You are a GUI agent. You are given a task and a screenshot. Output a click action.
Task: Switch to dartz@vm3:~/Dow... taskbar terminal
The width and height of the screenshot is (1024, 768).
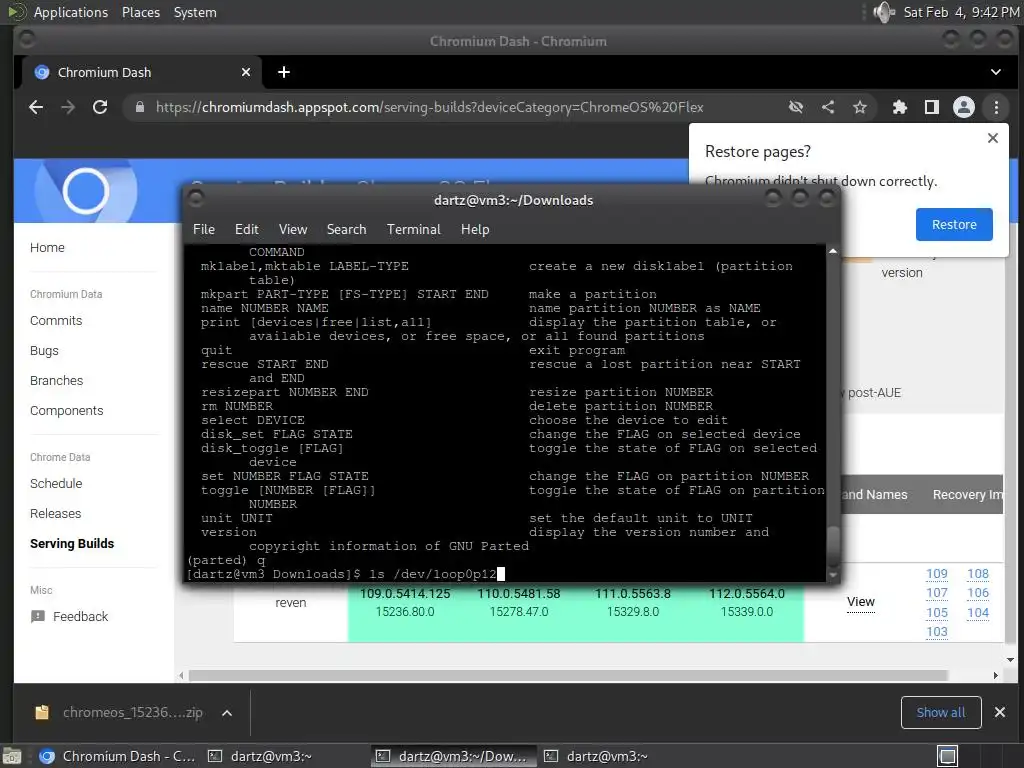click(x=453, y=756)
